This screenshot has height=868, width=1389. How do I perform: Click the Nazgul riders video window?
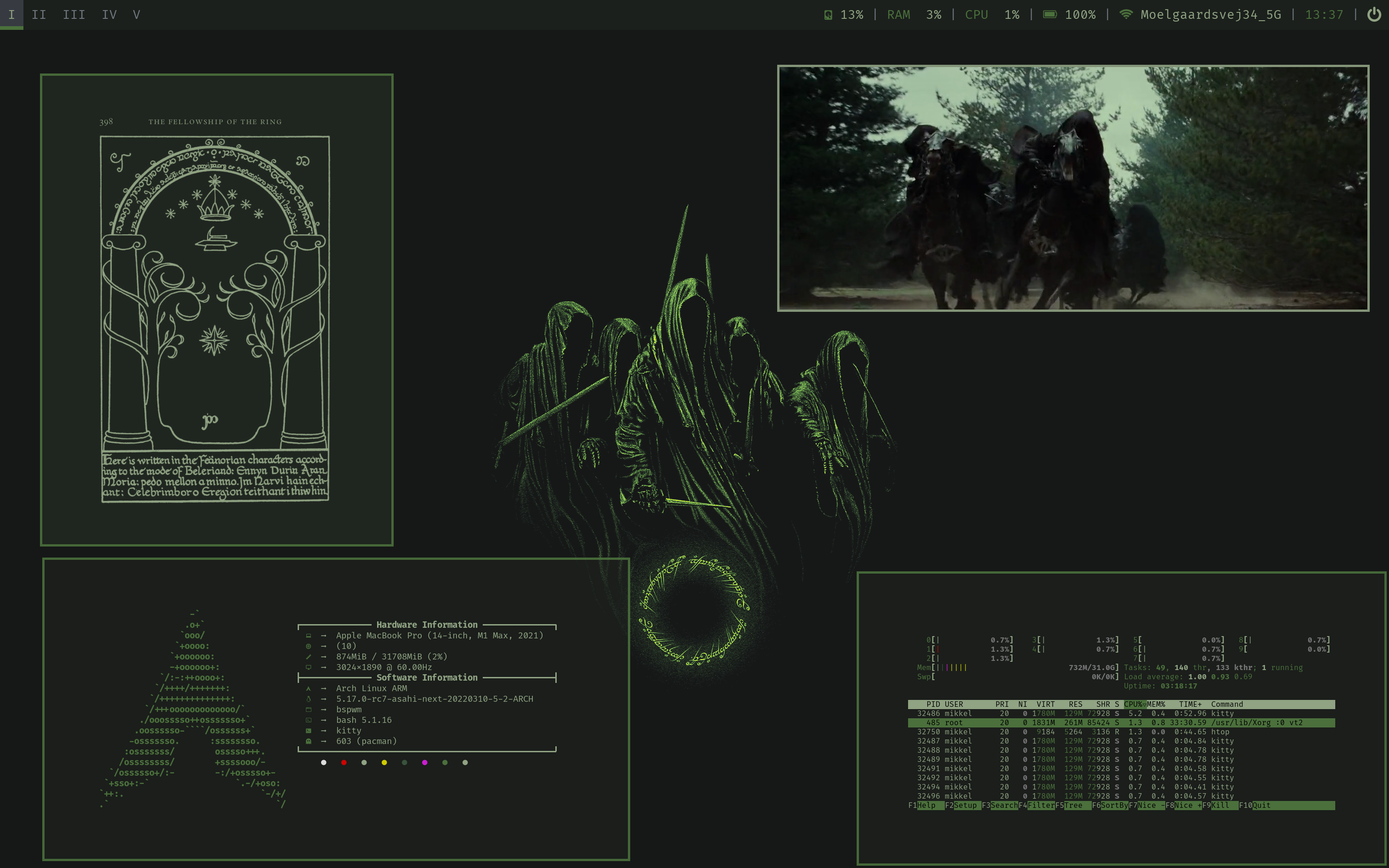[1073, 188]
